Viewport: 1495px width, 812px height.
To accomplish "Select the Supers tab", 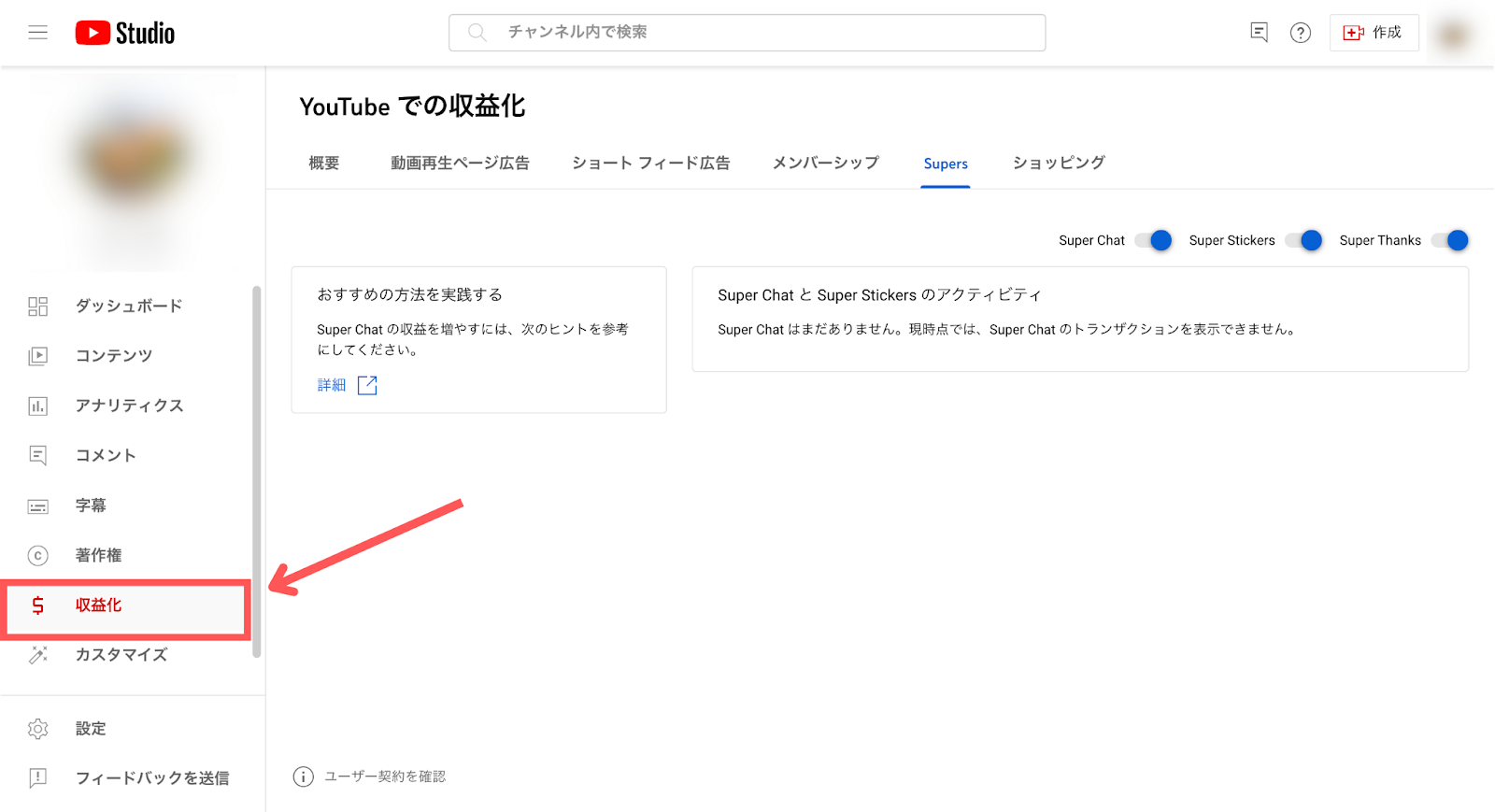I will [x=946, y=164].
